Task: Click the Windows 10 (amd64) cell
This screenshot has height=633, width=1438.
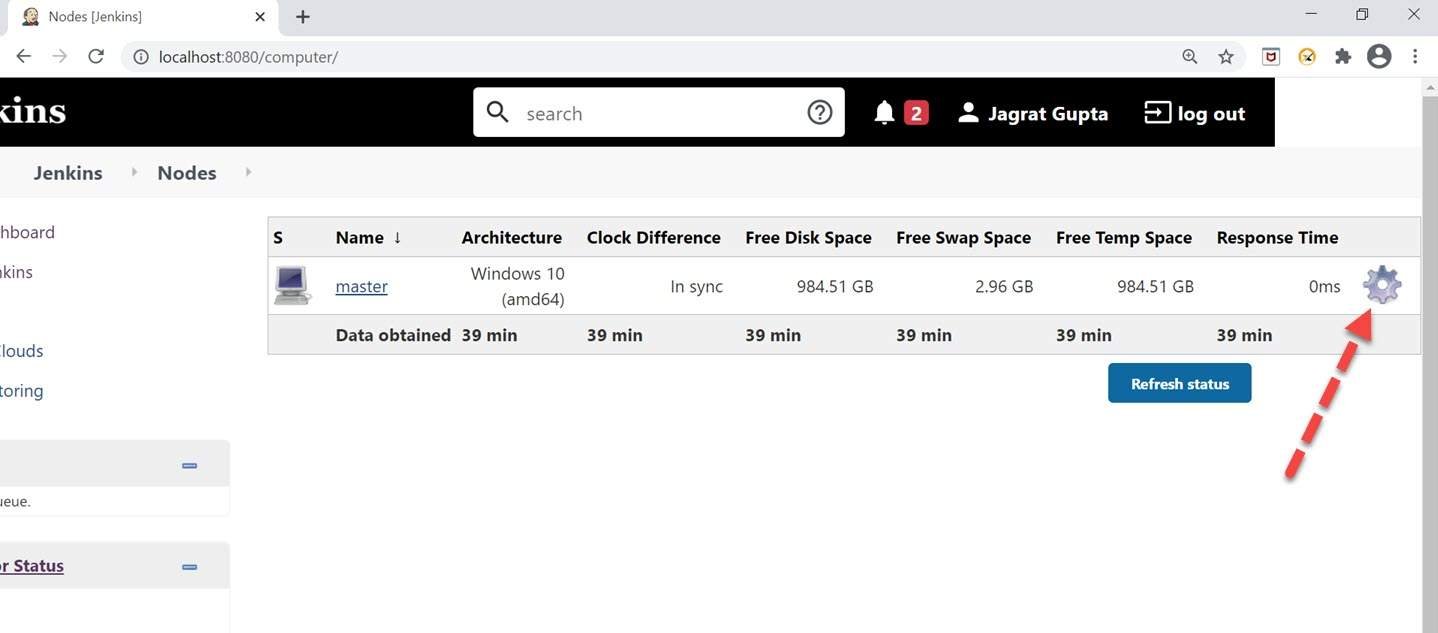Action: (x=517, y=286)
